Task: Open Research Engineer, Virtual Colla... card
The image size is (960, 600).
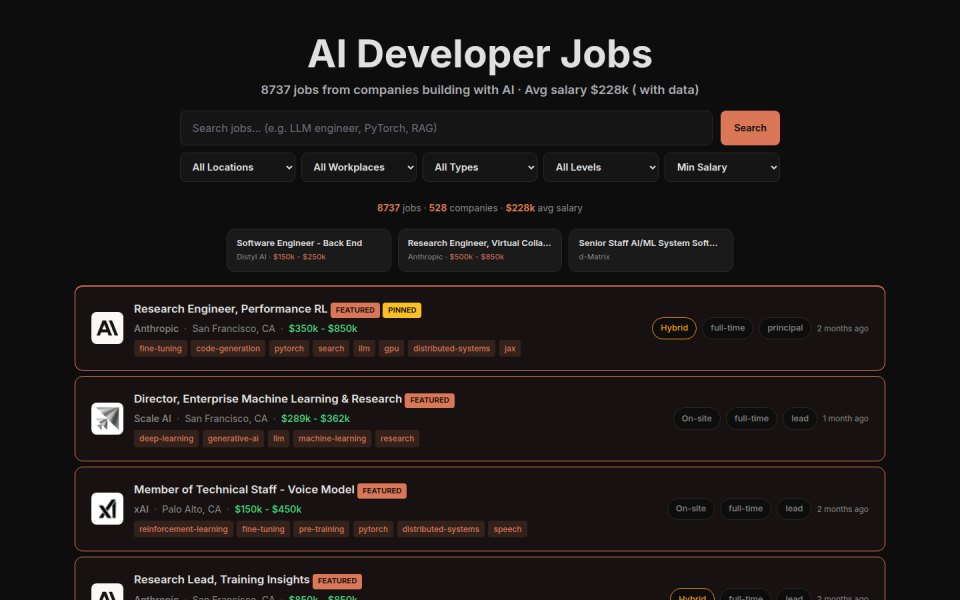Action: [480, 250]
